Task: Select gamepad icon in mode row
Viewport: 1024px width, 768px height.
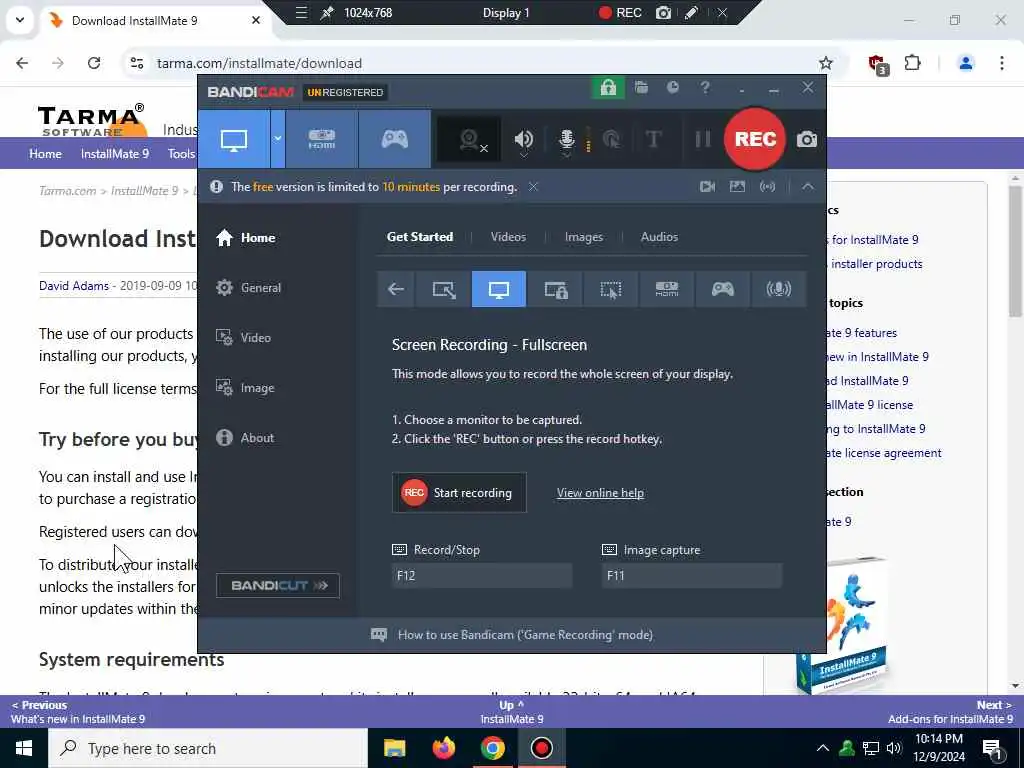Action: click(x=722, y=289)
